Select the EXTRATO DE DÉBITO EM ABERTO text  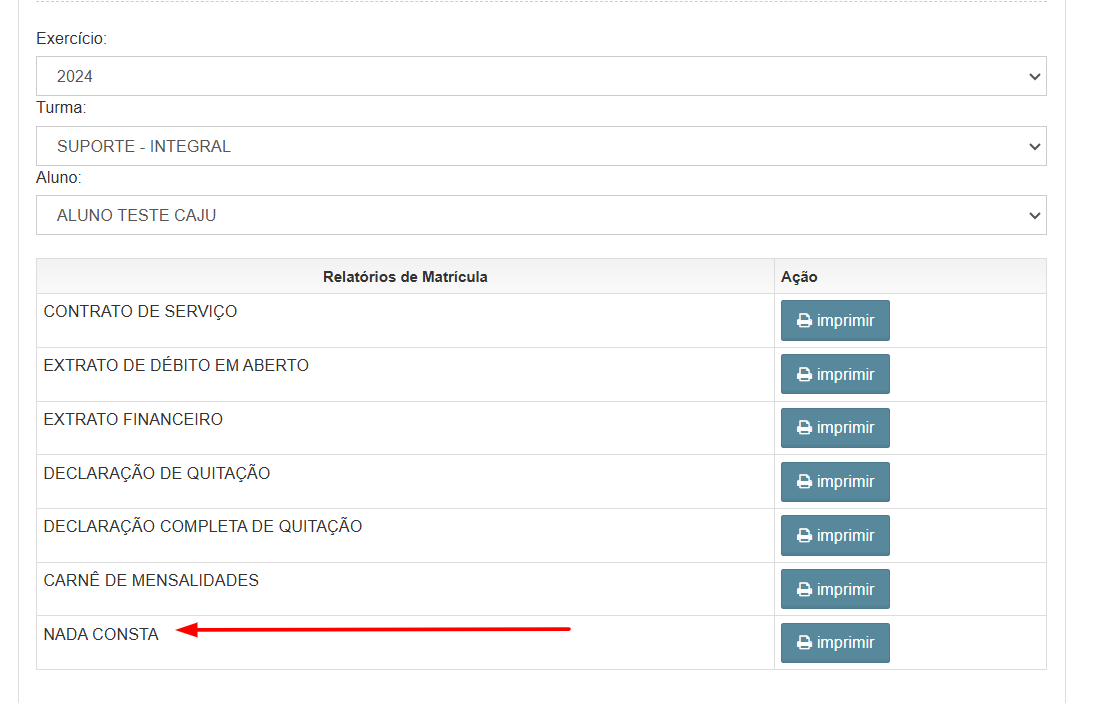[176, 366]
